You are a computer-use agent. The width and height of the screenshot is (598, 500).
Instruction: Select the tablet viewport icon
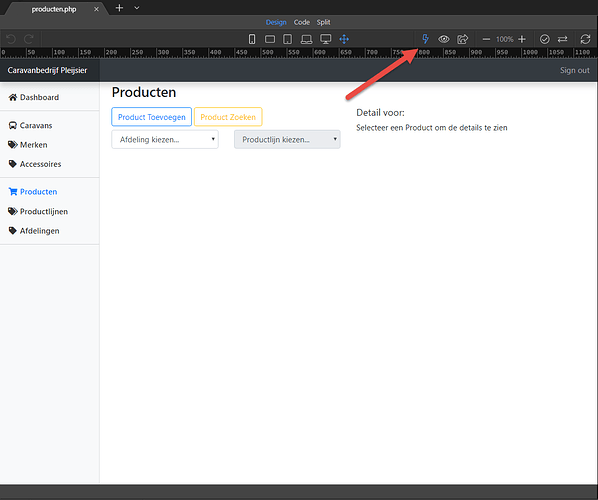[x=288, y=39]
